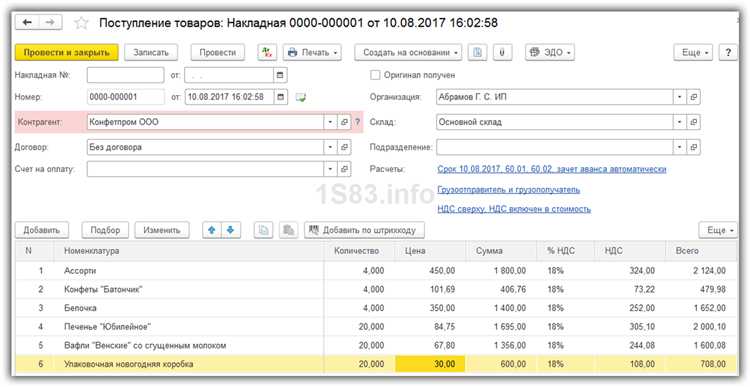750x387 pixels.
Task: Click the sum cell 1 695,00
Action: 501,327
